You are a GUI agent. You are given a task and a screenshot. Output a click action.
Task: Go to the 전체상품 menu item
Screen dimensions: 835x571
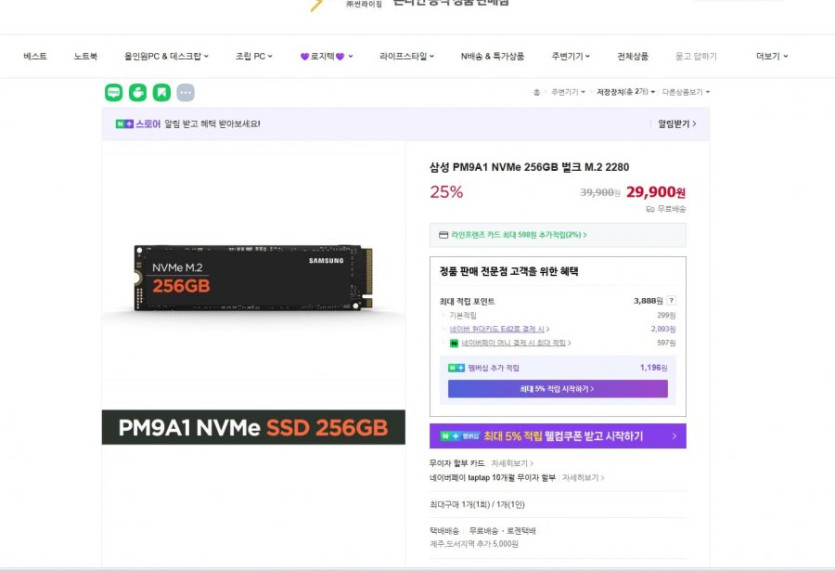tap(632, 56)
